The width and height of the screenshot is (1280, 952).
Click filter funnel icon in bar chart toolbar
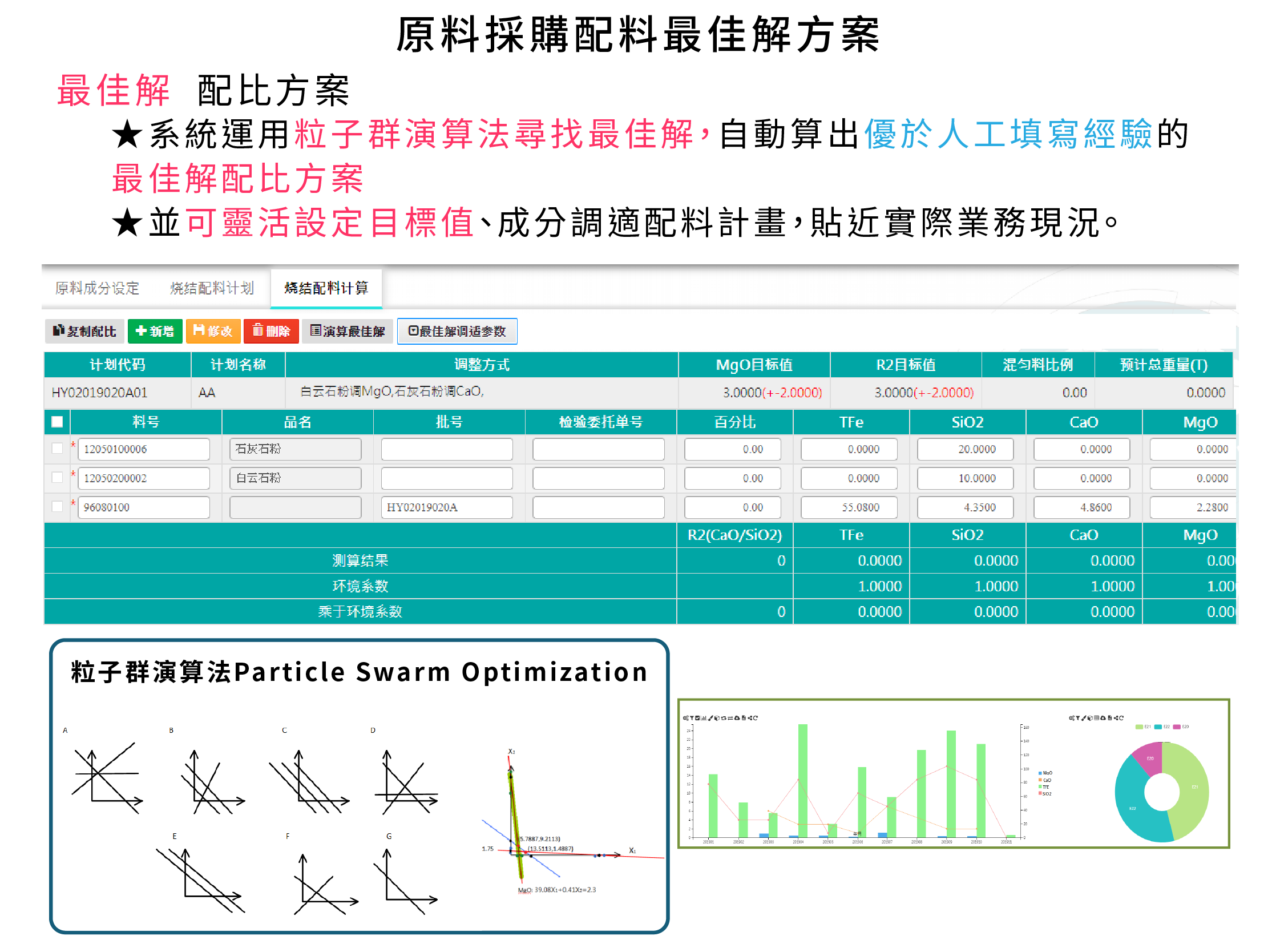coord(692,718)
